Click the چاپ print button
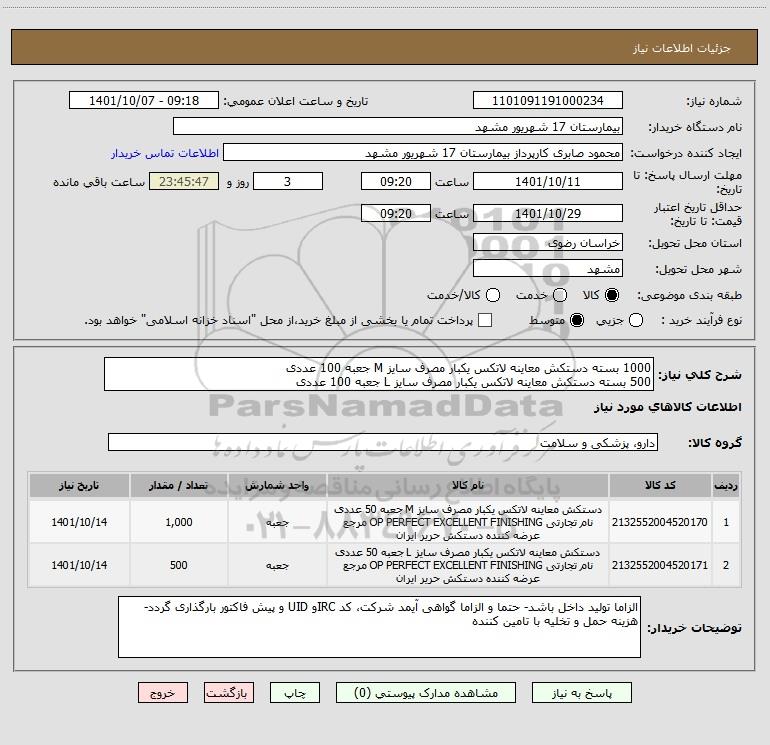 click(x=295, y=693)
